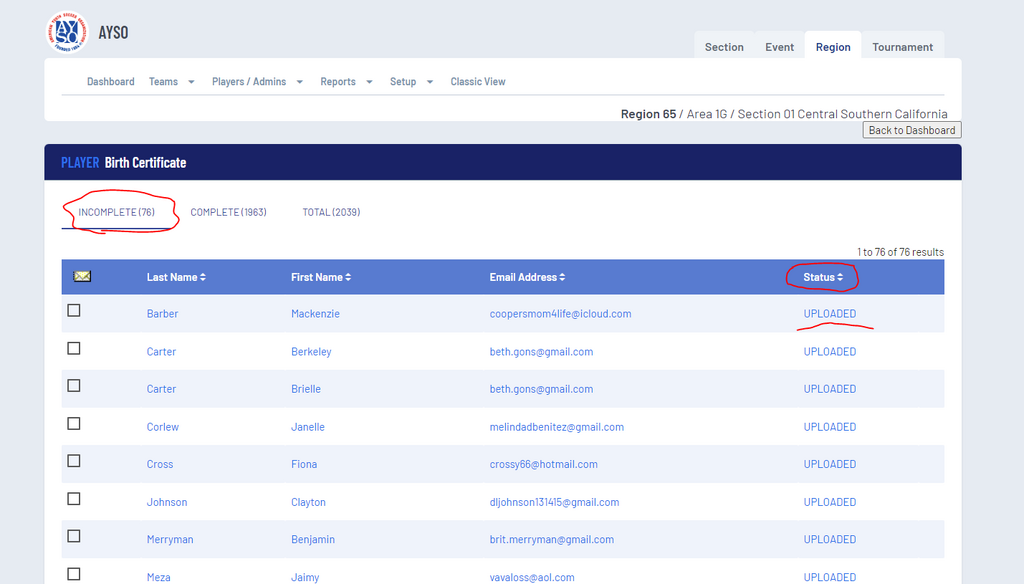Check the box for Barber Mackenzie

[x=74, y=311]
